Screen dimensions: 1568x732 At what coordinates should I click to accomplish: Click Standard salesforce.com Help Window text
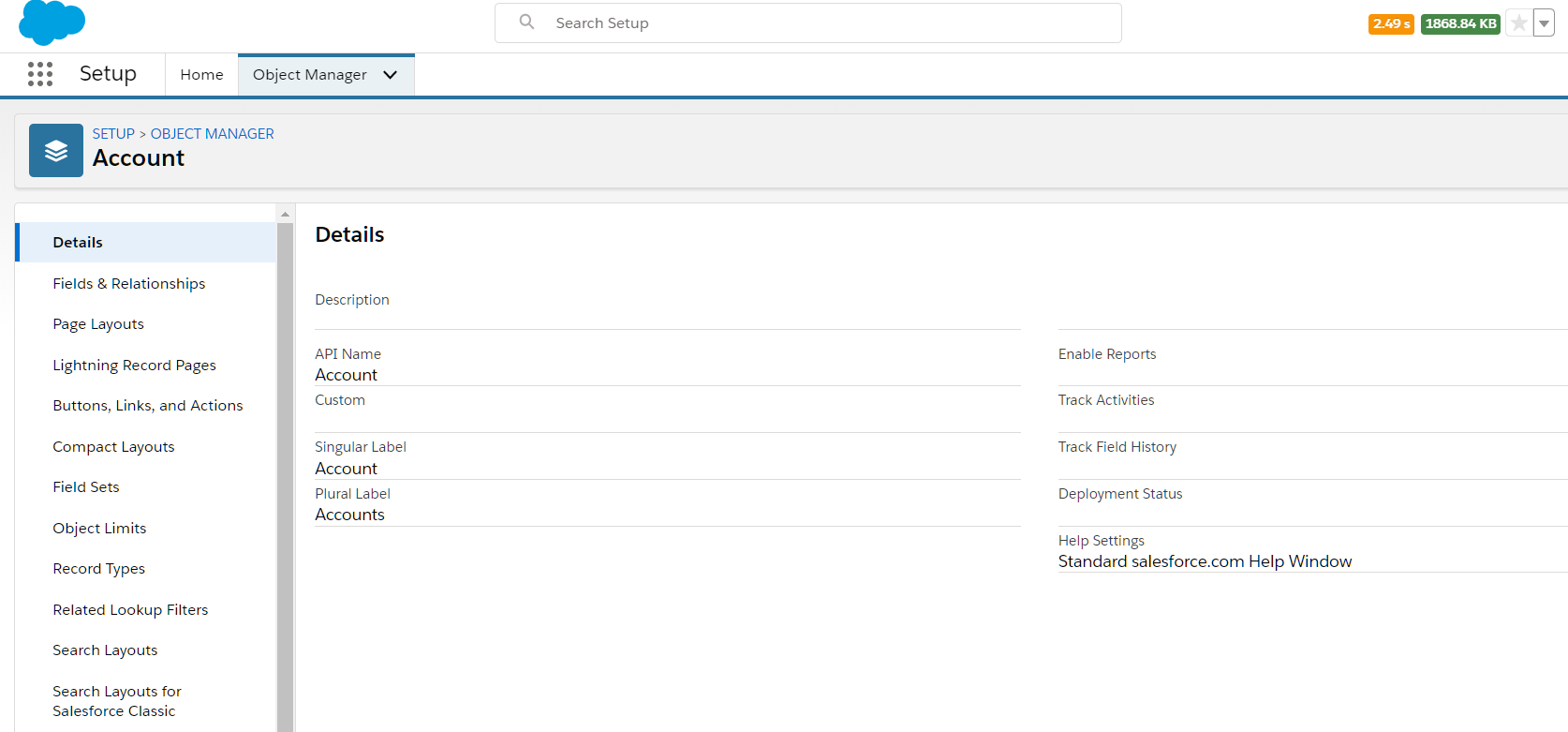[1205, 561]
